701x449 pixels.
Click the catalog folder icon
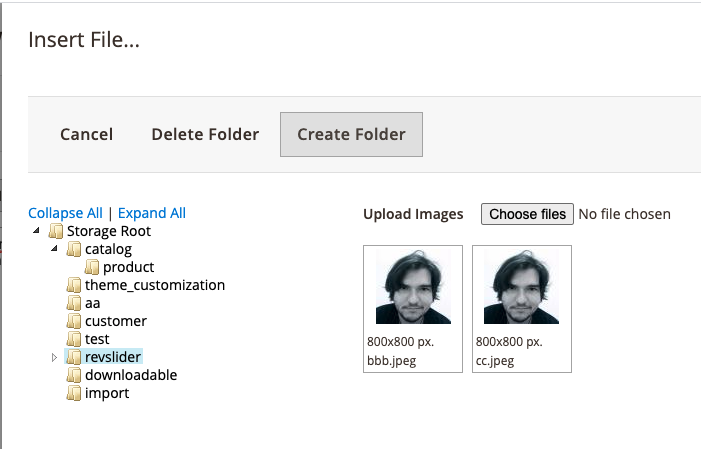74,249
